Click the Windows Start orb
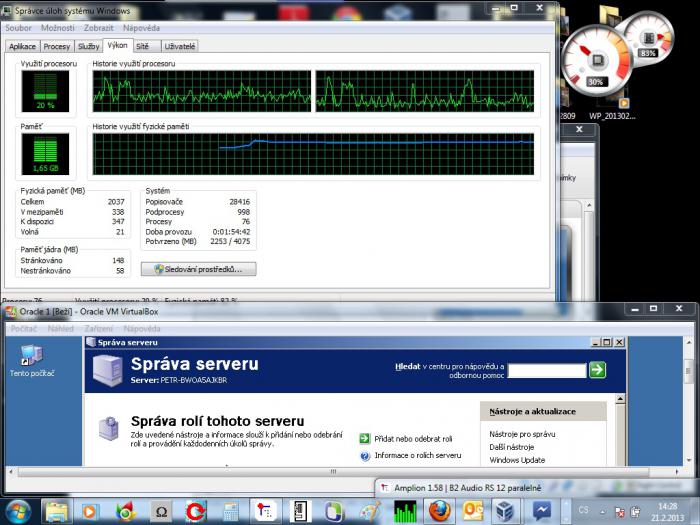 coord(18,510)
